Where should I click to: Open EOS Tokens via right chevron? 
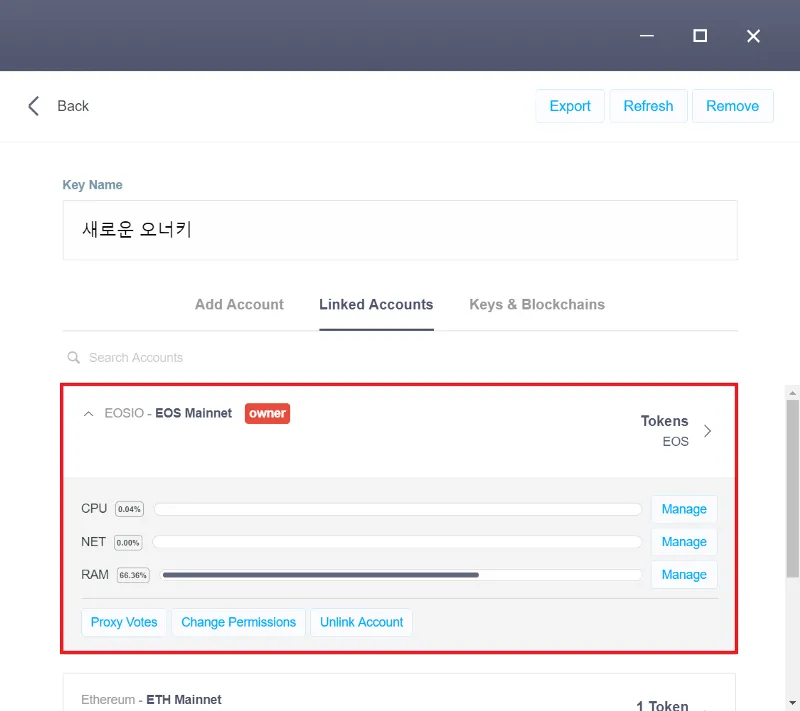click(x=707, y=431)
